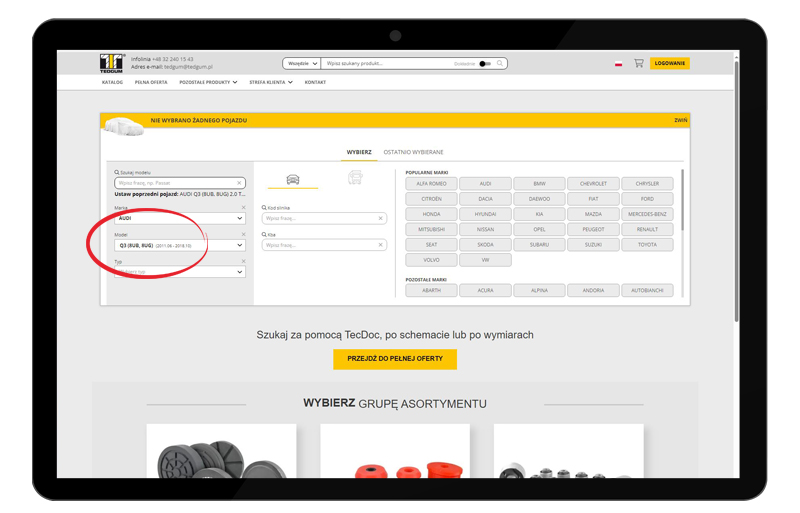The image size is (800, 513).
Task: Expand the Pozostałe Produkty menu
Action: 208,82
